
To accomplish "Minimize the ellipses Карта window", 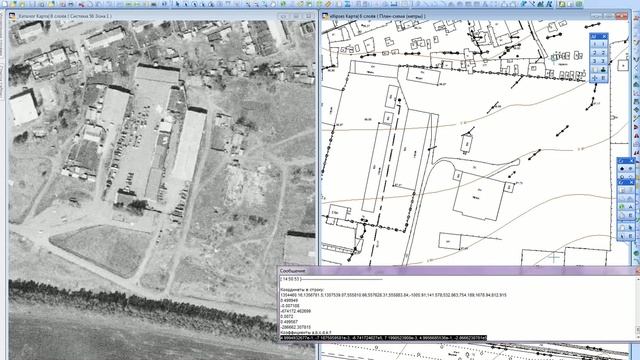I will 597,16.
